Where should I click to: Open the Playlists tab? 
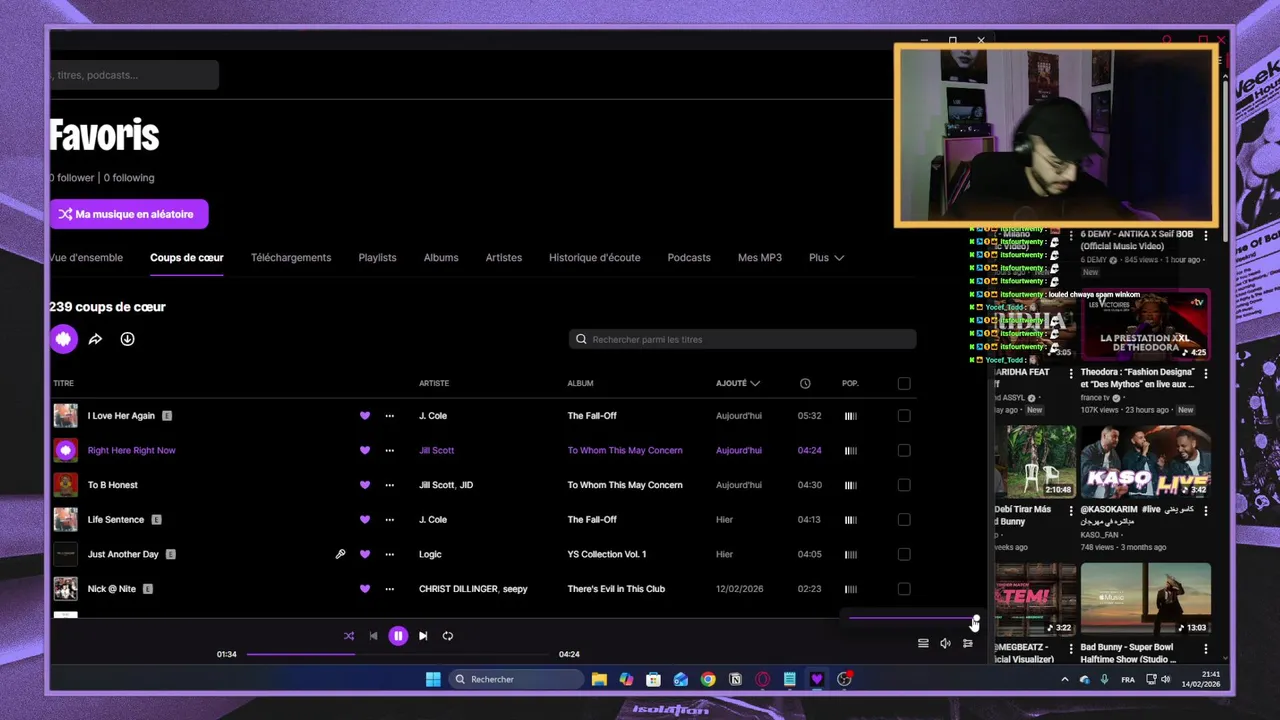377,258
